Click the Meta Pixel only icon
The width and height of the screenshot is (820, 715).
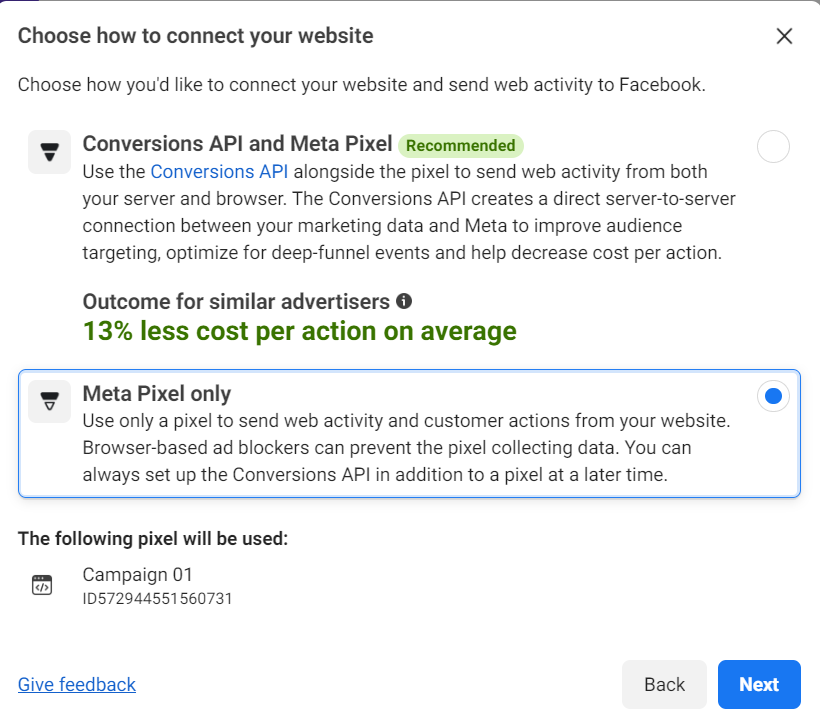pyautogui.click(x=50, y=401)
